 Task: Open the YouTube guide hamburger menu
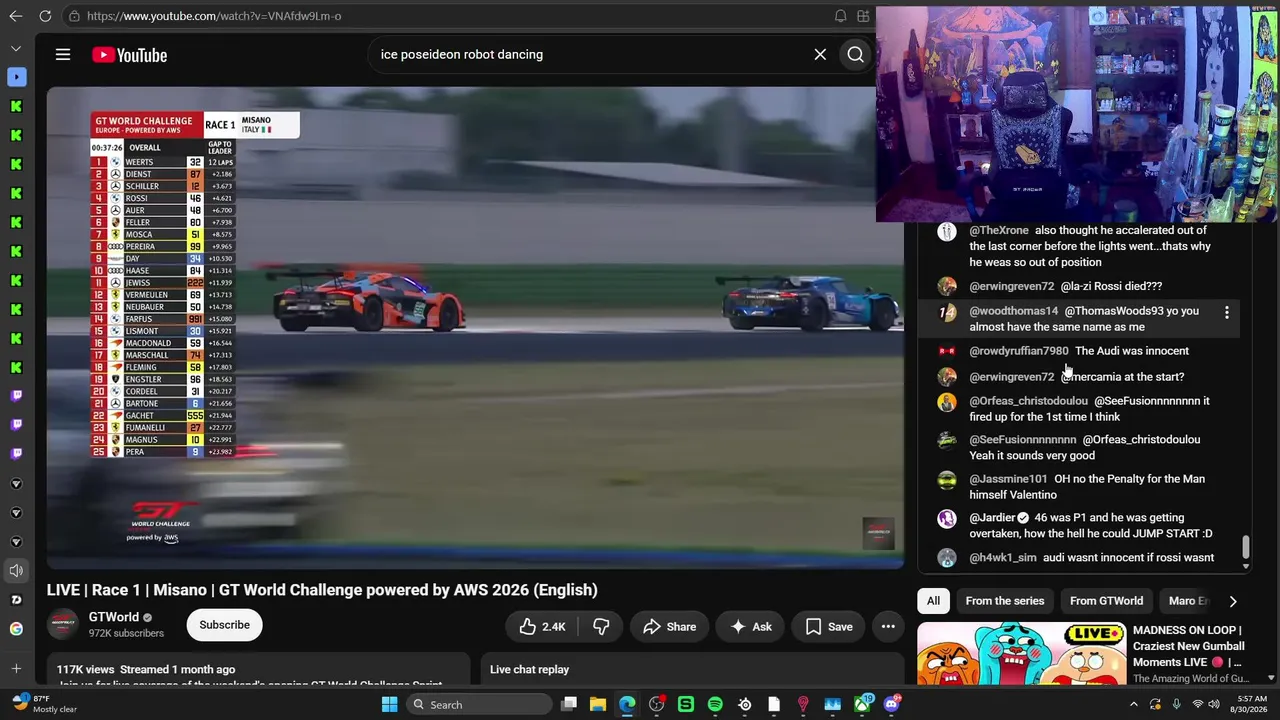(x=63, y=55)
